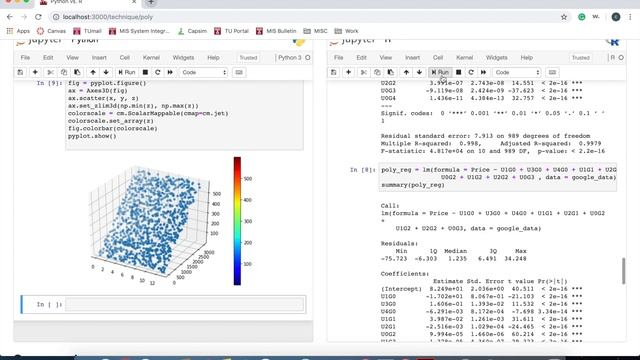Open the MIS Bulletin bookmark
The height and width of the screenshot is (360, 640).
pos(276,31)
